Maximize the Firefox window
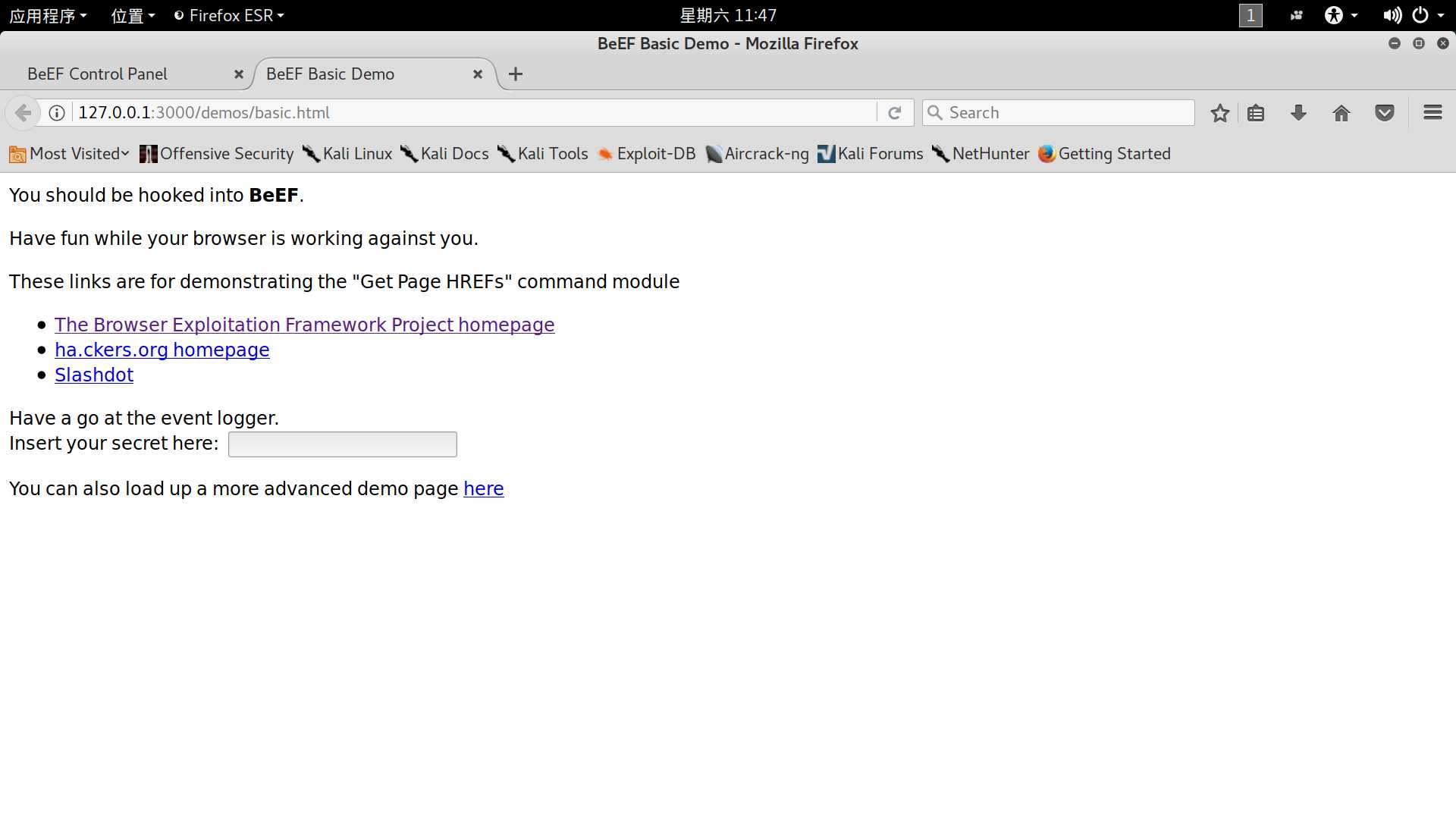The image size is (1456, 819). coord(1418,43)
